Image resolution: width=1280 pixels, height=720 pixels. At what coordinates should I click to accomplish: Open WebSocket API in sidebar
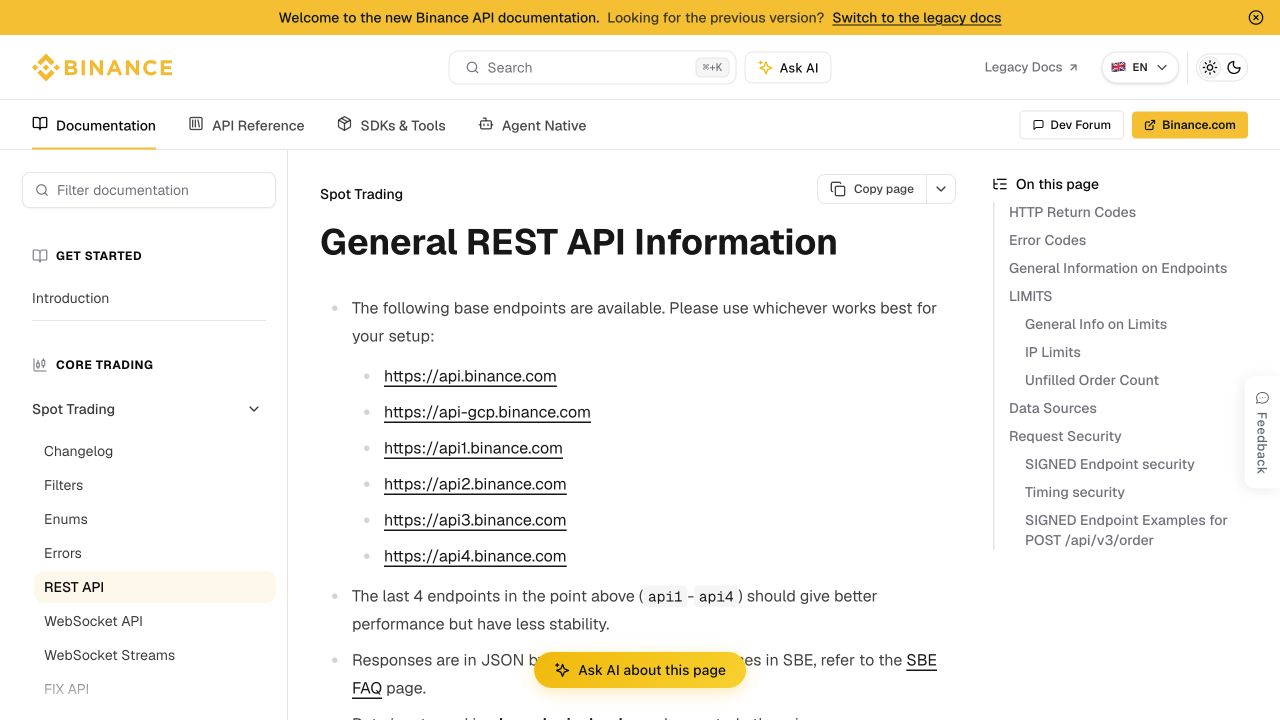point(93,621)
